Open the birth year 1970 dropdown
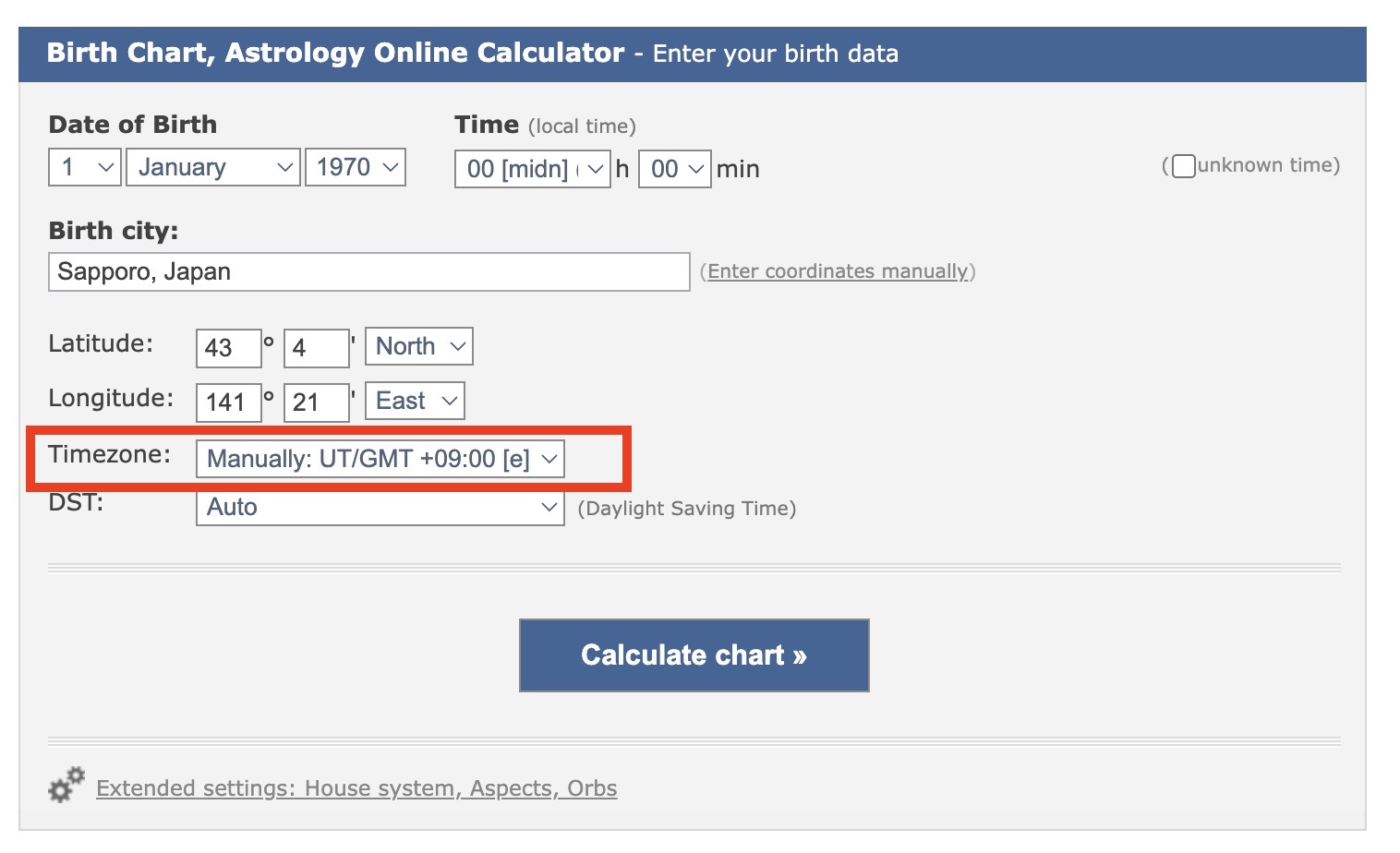 click(x=356, y=167)
